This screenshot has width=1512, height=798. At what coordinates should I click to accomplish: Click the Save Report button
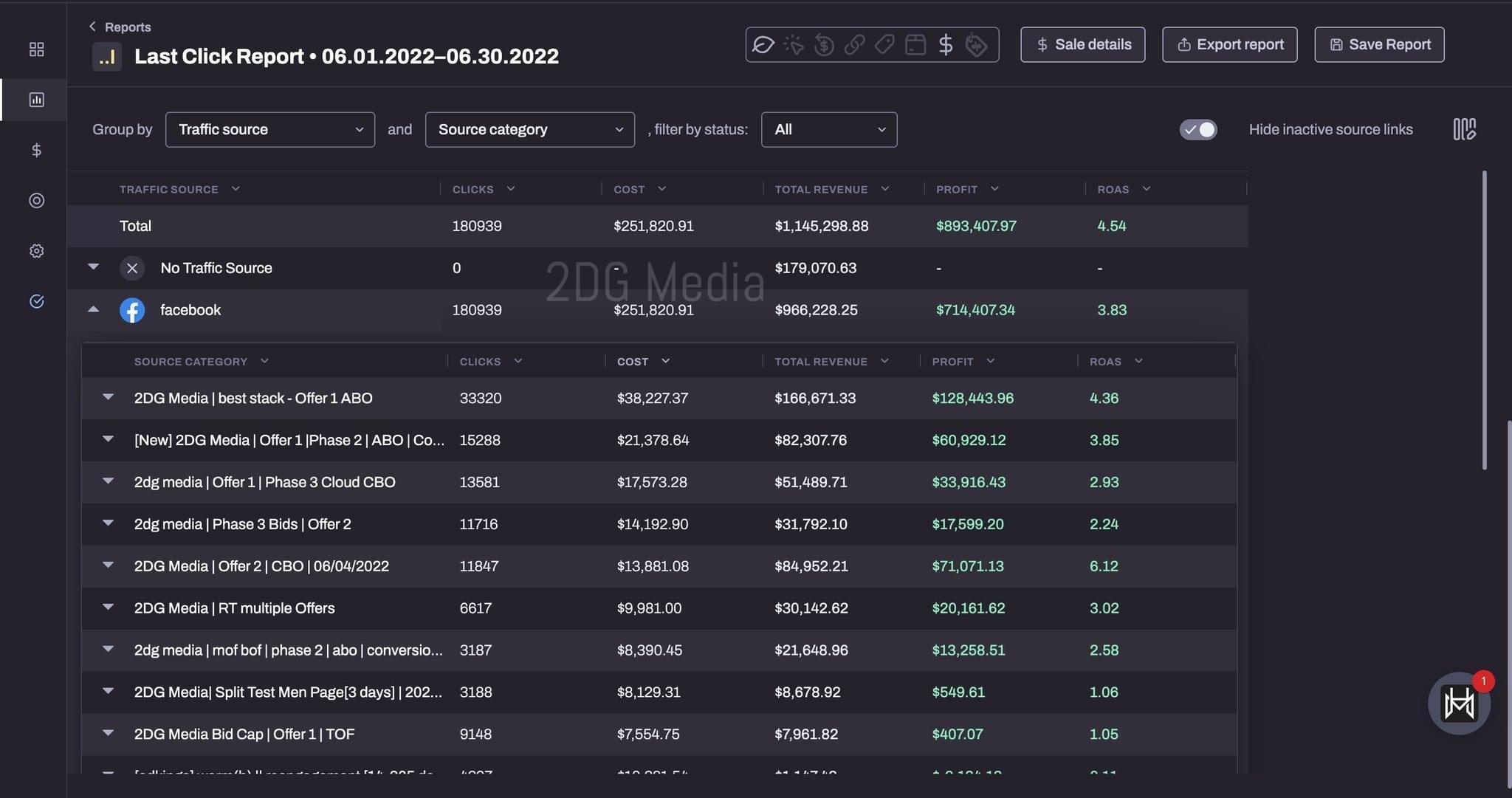1379,45
